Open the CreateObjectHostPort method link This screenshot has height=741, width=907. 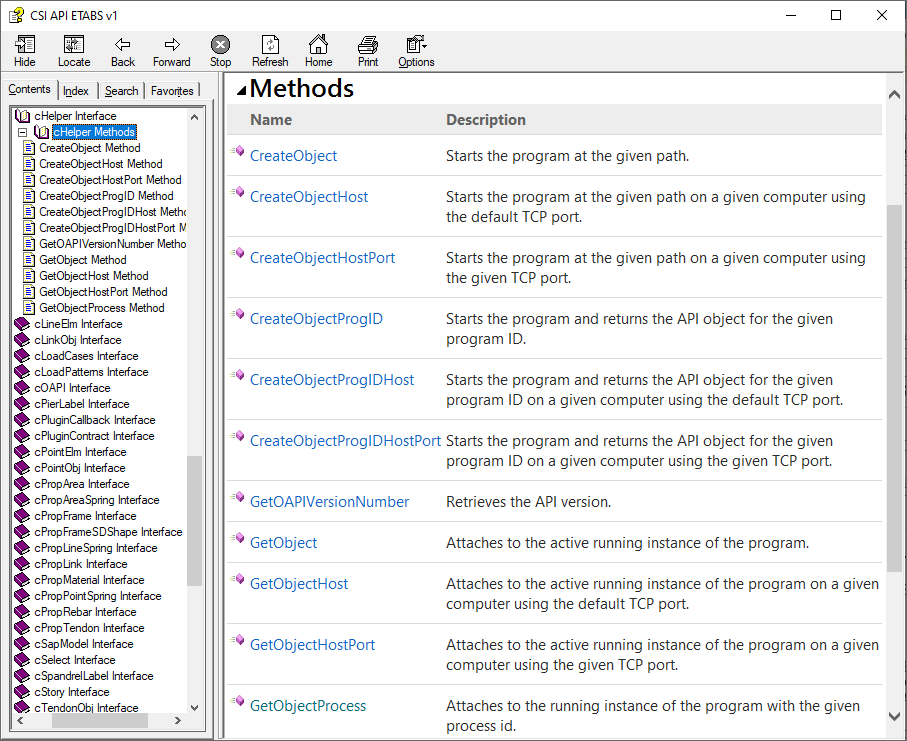322,258
